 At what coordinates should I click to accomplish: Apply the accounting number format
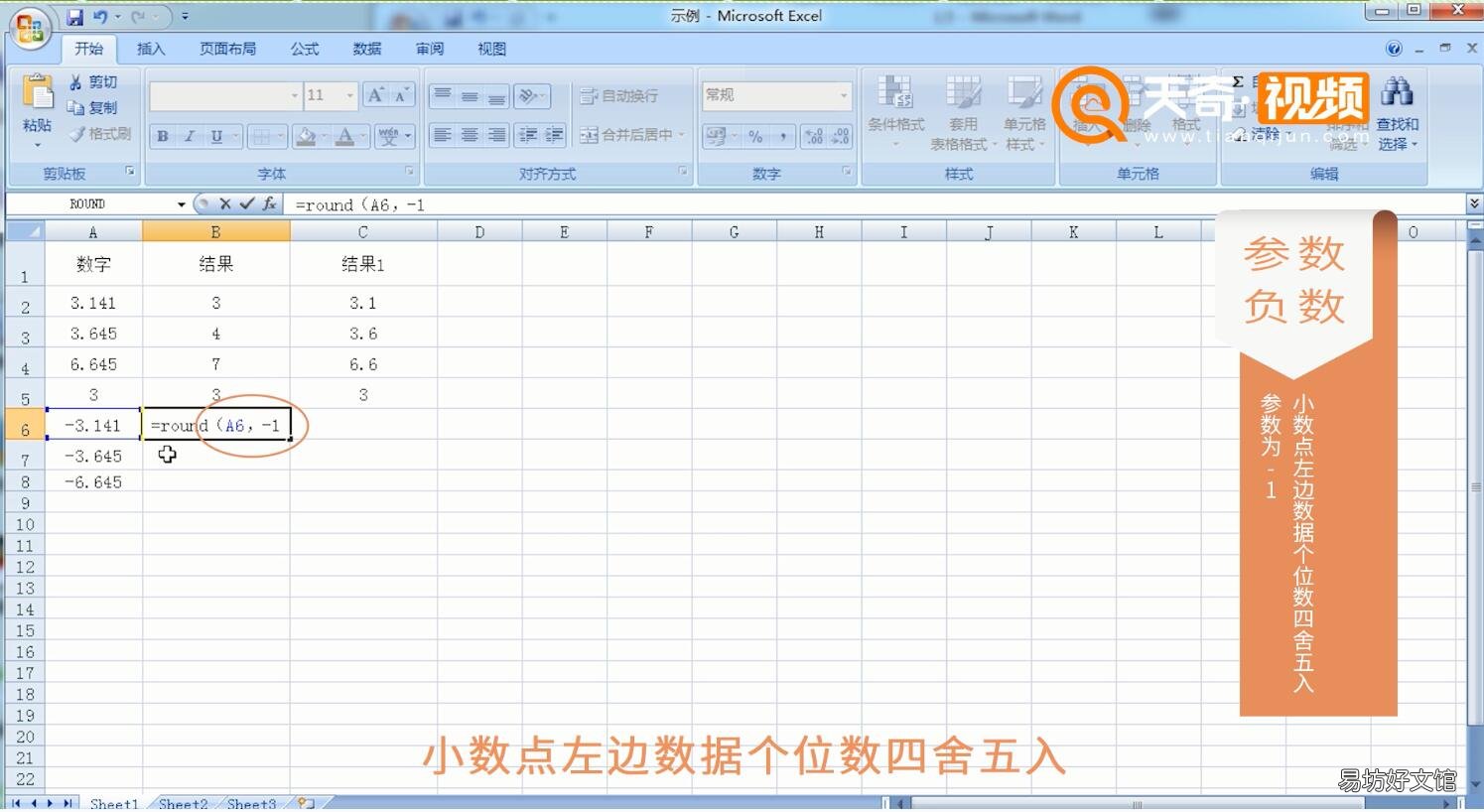point(718,136)
